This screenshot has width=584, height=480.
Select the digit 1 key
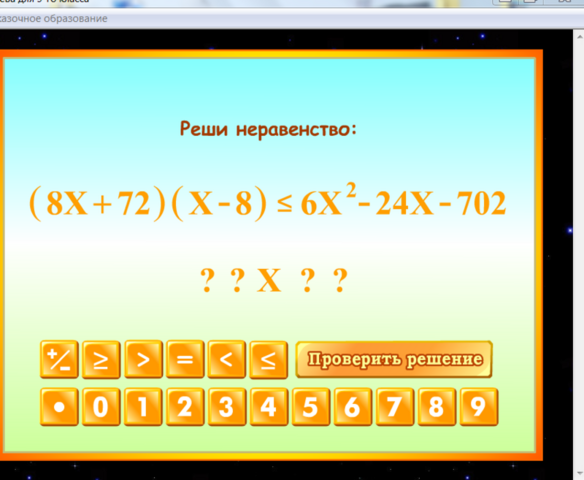143,407
